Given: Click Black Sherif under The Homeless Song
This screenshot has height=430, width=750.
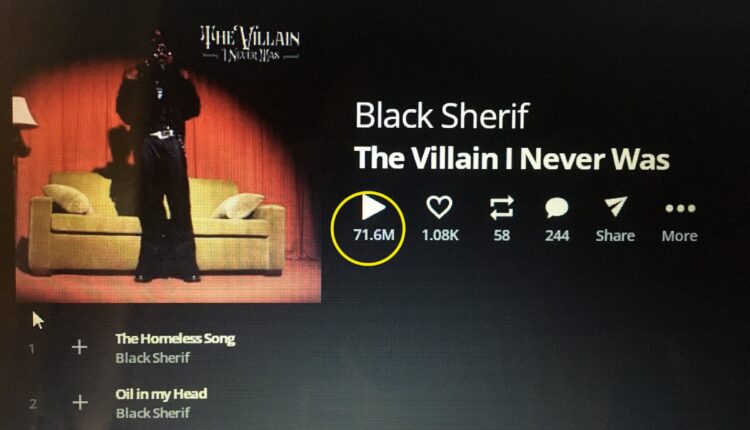Looking at the screenshot, I should 153,358.
